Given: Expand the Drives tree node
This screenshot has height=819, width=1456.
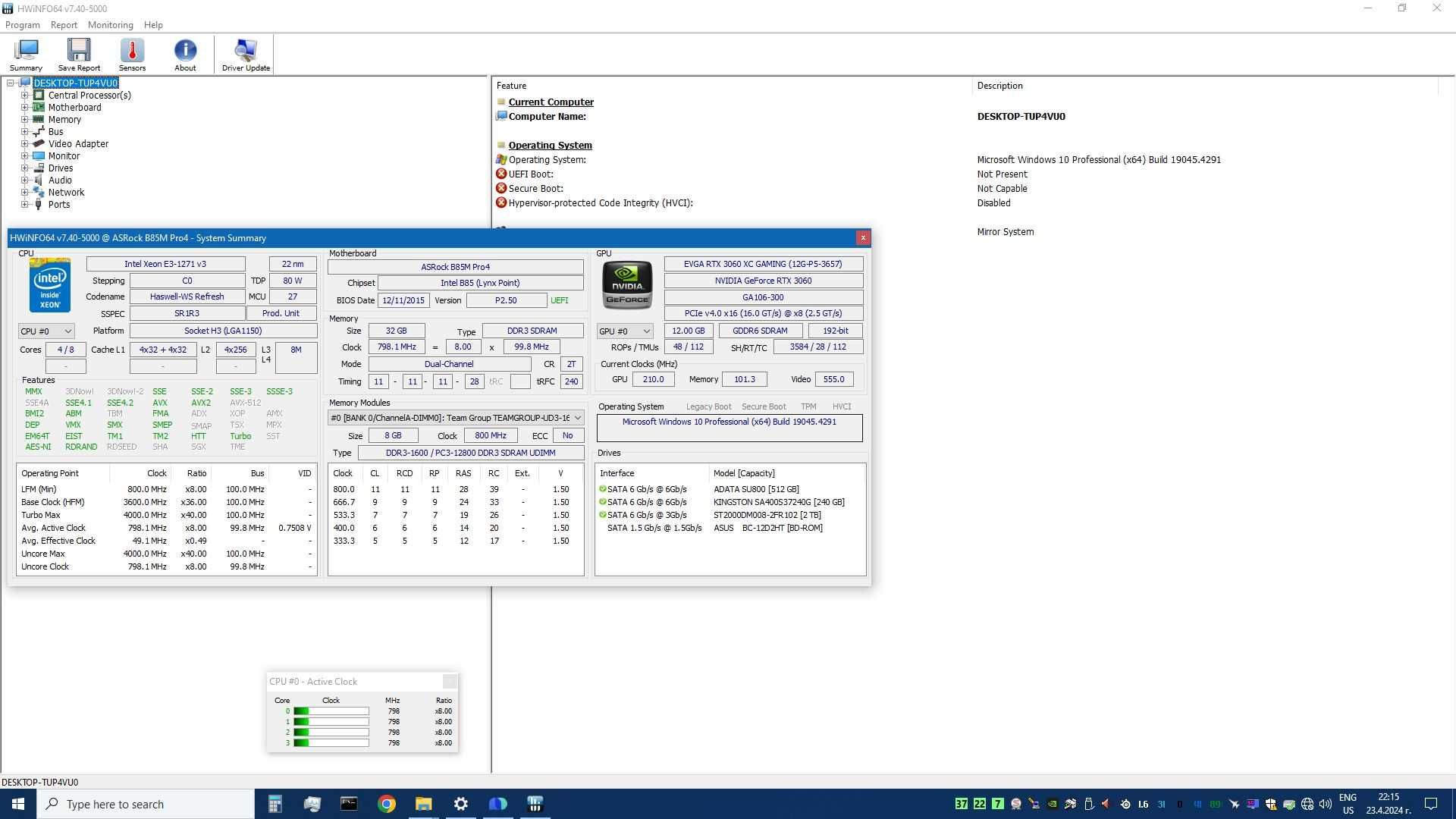Looking at the screenshot, I should pos(24,168).
